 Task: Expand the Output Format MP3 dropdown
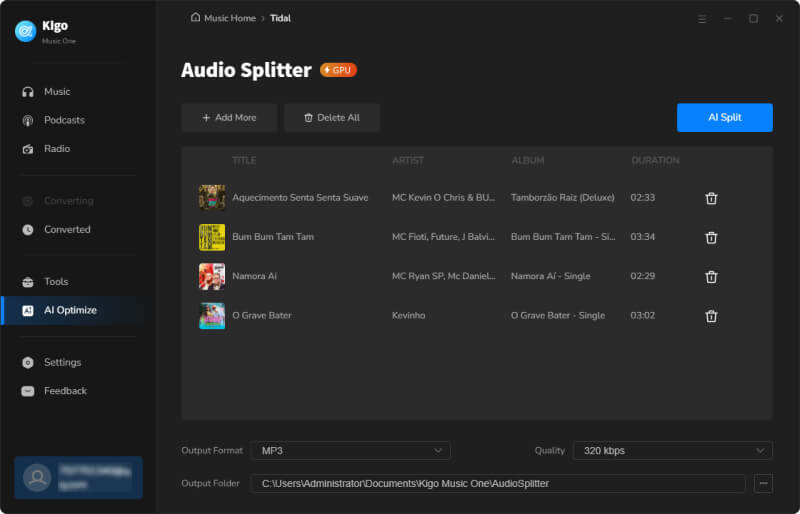click(351, 451)
